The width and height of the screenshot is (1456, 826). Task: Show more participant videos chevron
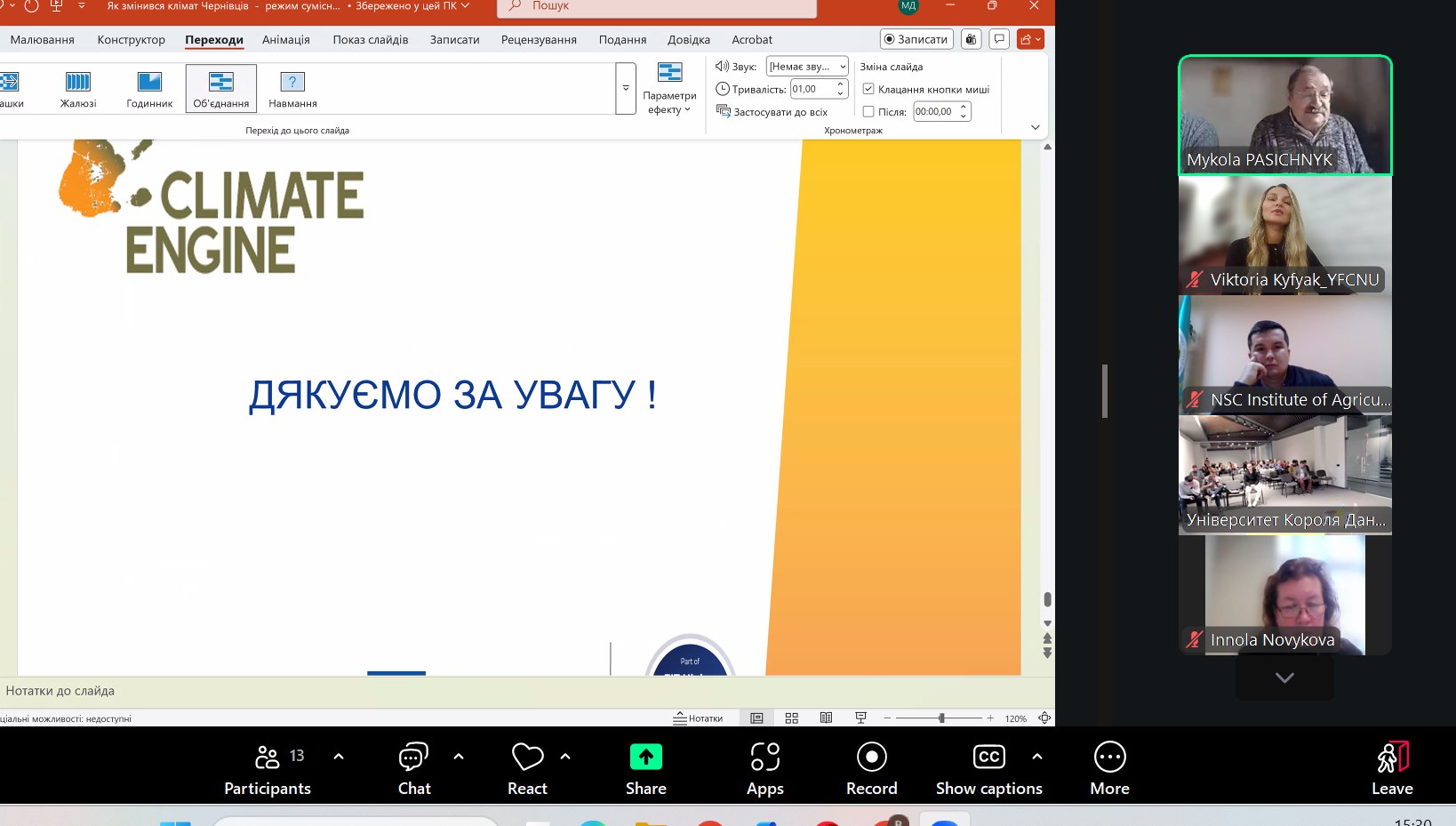pyautogui.click(x=1284, y=678)
